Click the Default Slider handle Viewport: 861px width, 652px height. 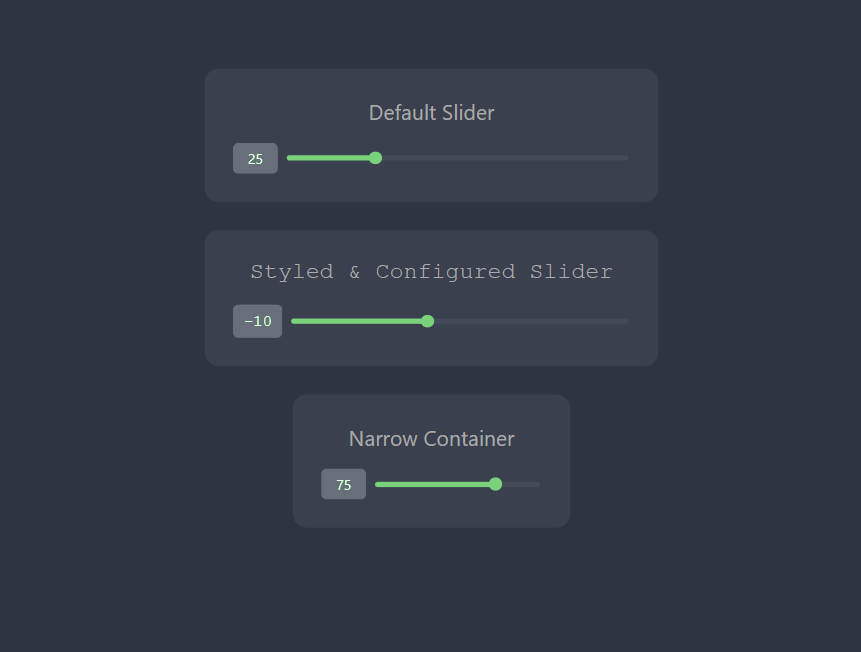tap(375, 158)
